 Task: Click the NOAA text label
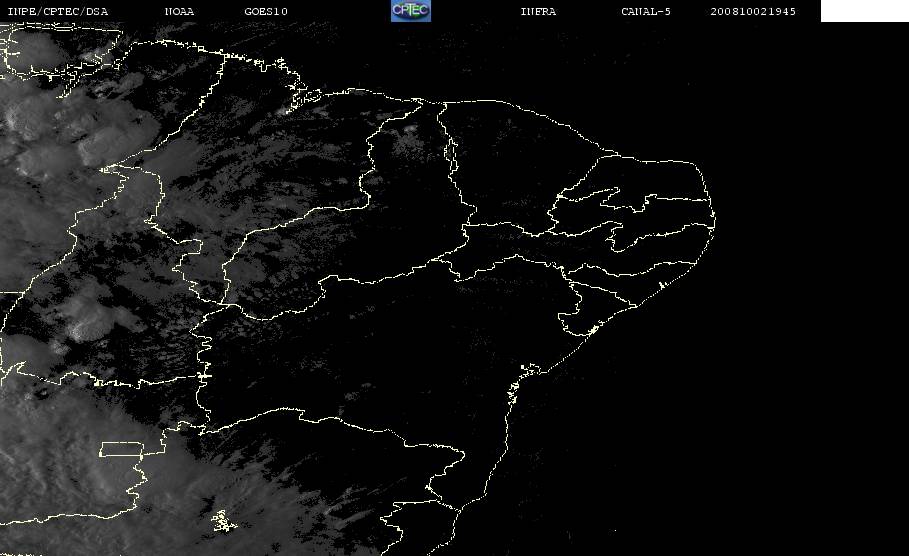(179, 11)
